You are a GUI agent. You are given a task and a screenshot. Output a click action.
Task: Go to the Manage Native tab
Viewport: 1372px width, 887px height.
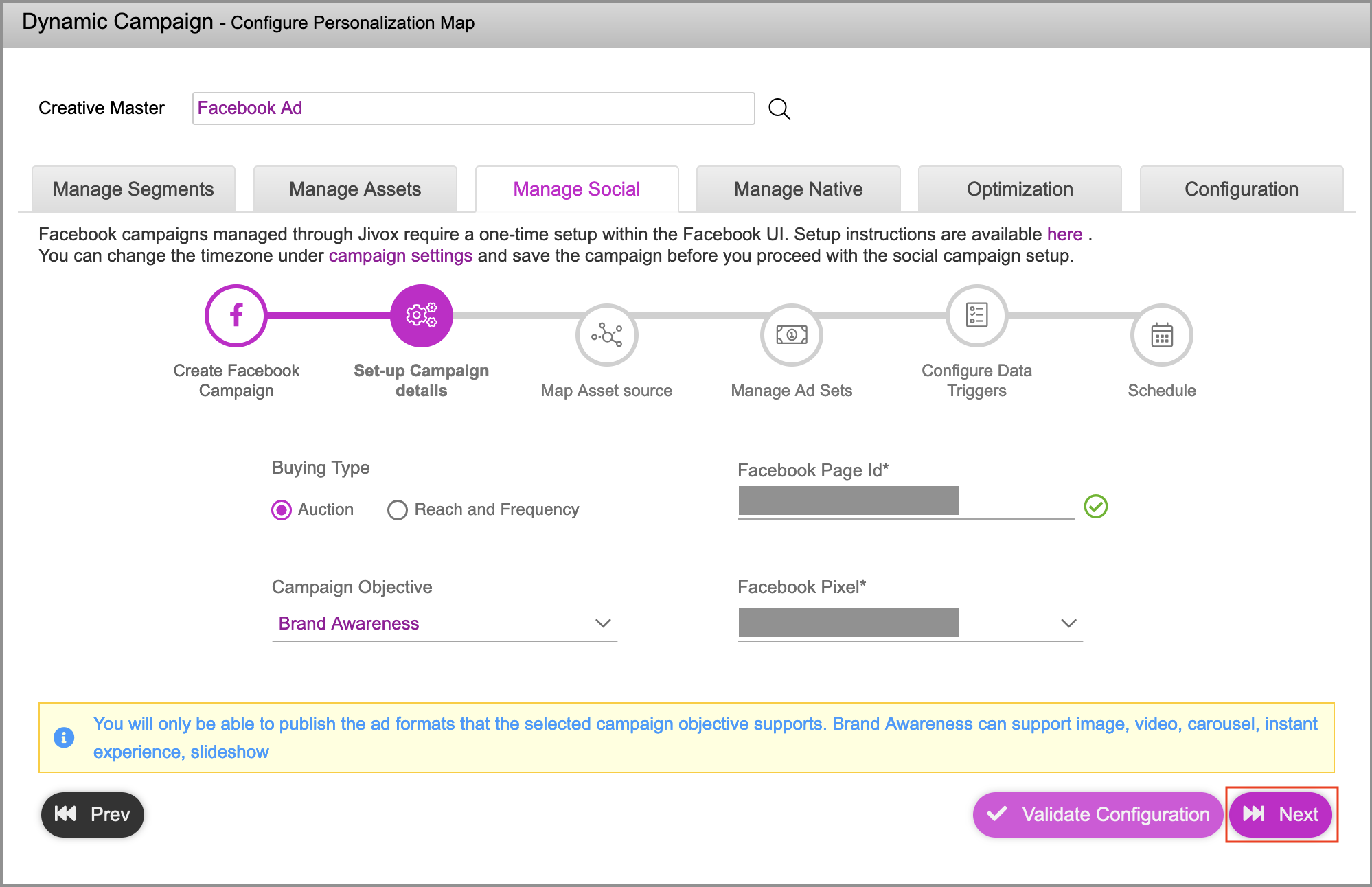pos(799,189)
